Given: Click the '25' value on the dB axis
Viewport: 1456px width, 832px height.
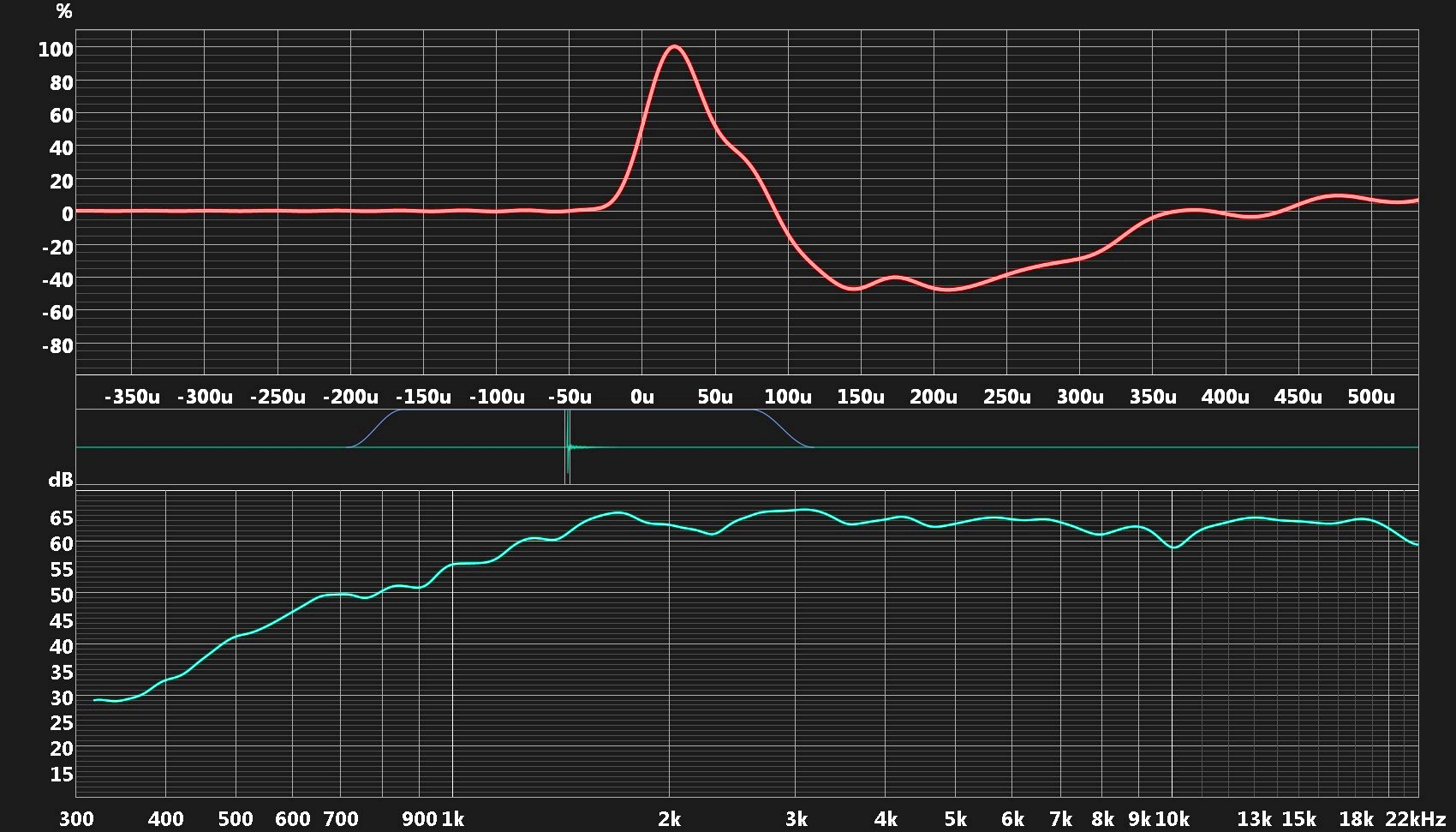Looking at the screenshot, I should pos(62,723).
